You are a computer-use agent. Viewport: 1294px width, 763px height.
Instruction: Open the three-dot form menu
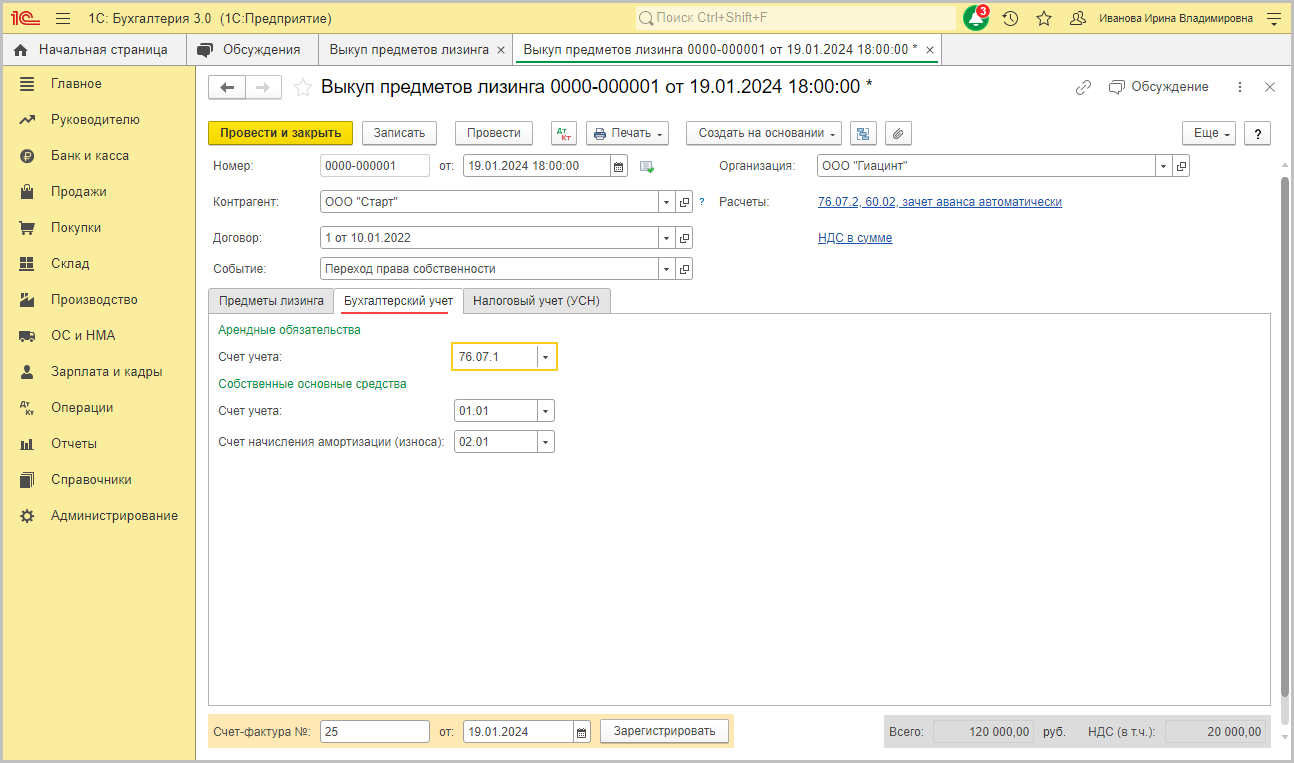click(1240, 87)
